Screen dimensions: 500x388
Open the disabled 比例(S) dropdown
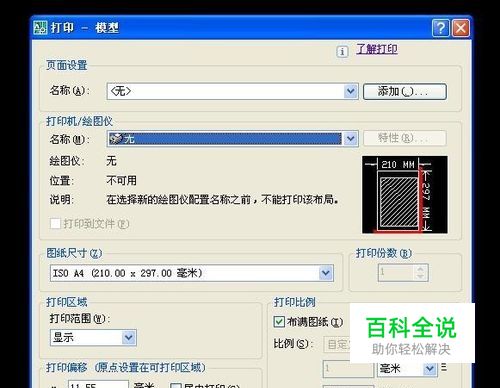(337, 344)
